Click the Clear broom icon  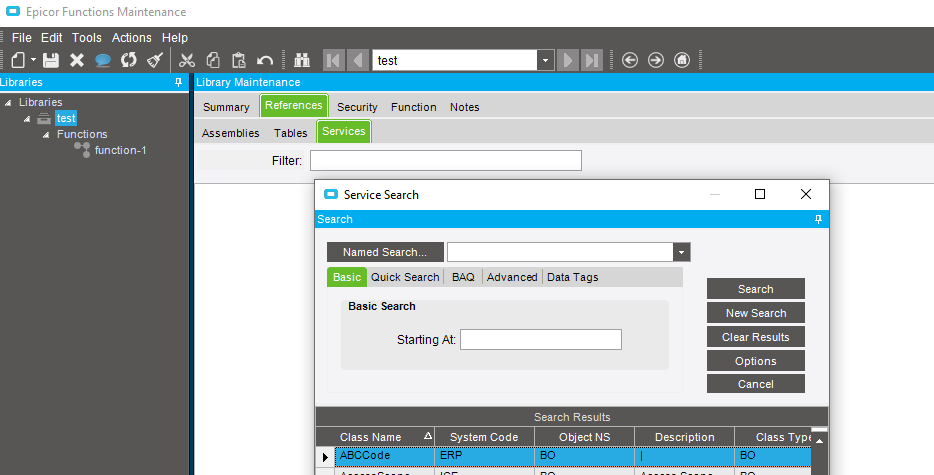tap(155, 60)
